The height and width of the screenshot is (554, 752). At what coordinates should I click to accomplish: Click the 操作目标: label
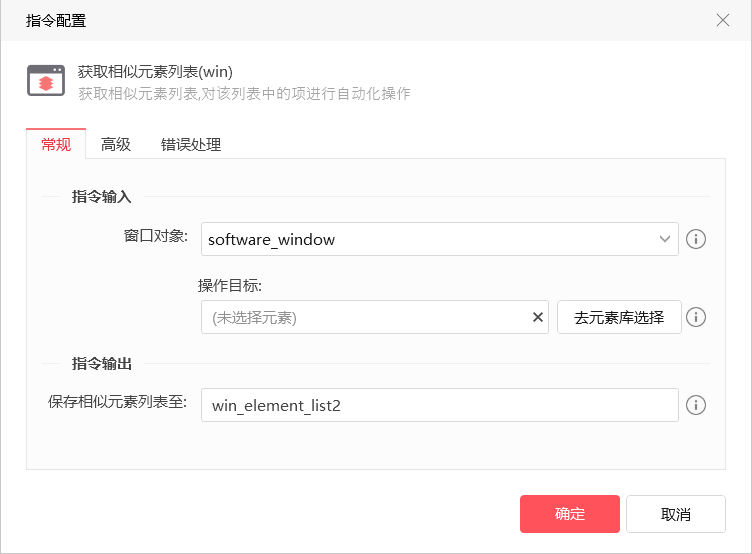pos(230,285)
